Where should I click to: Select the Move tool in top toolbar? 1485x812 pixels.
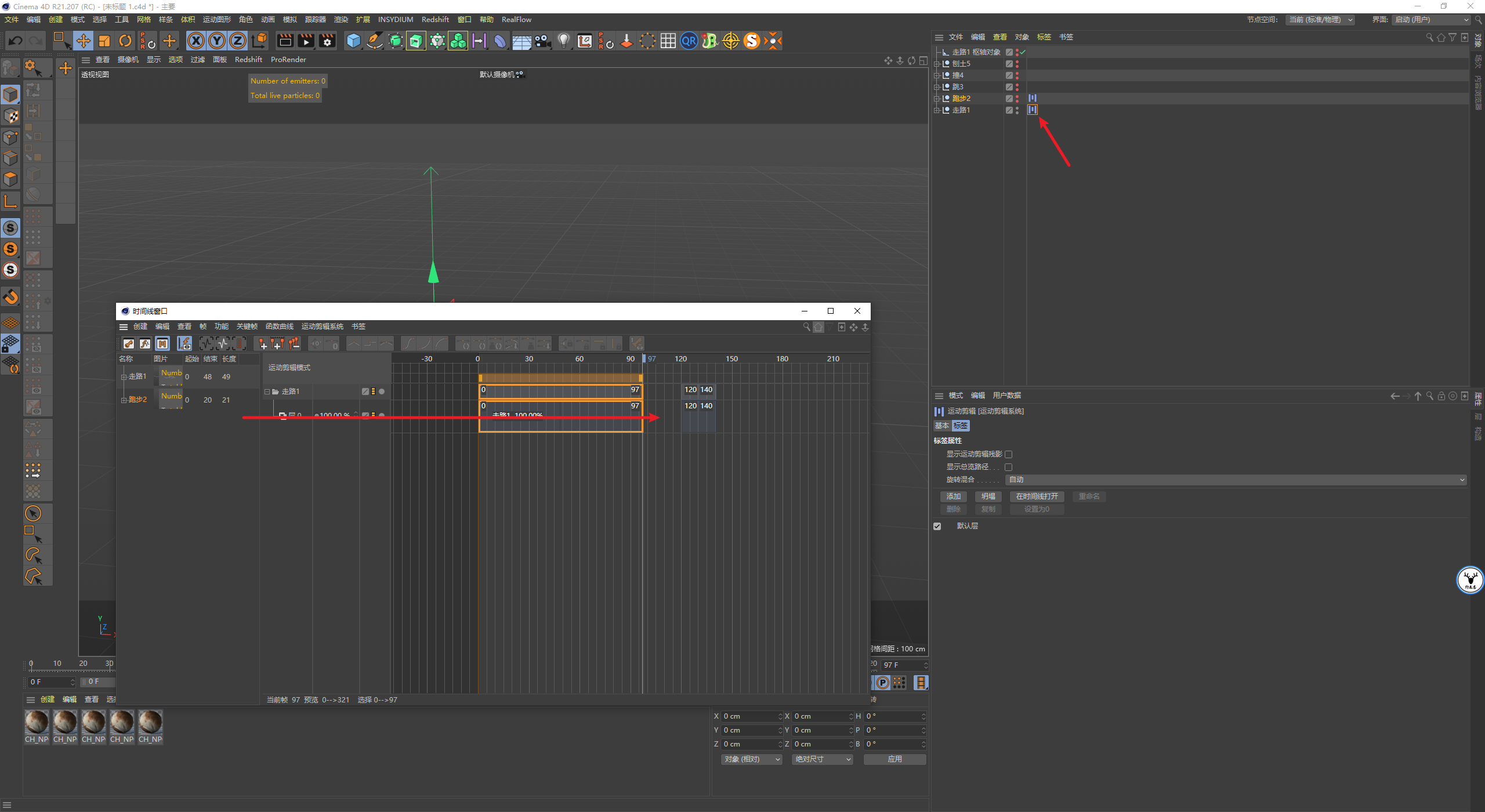84,41
